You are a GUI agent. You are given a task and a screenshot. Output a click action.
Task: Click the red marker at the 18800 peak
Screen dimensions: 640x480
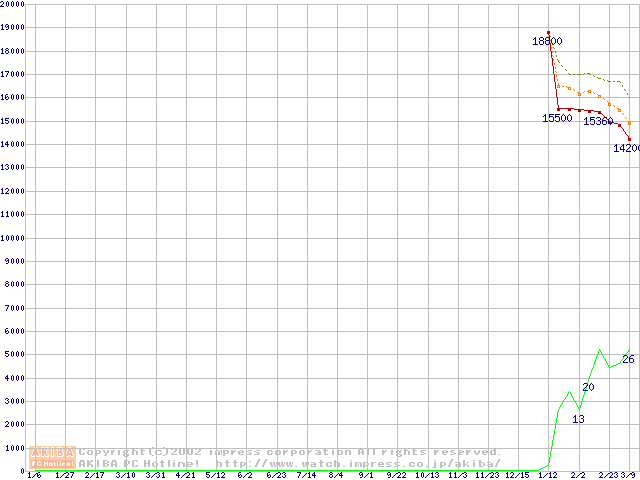click(x=548, y=33)
